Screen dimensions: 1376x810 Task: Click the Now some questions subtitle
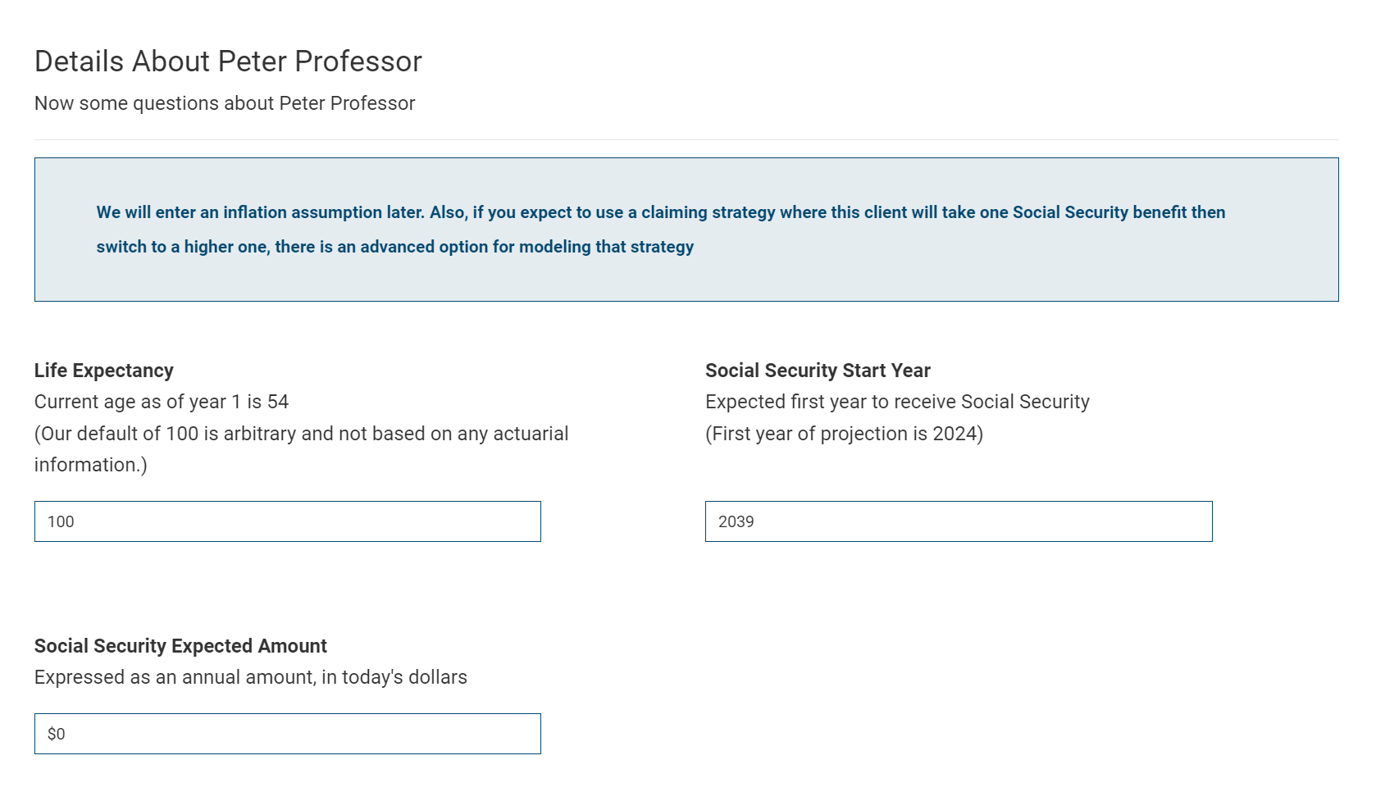point(224,103)
